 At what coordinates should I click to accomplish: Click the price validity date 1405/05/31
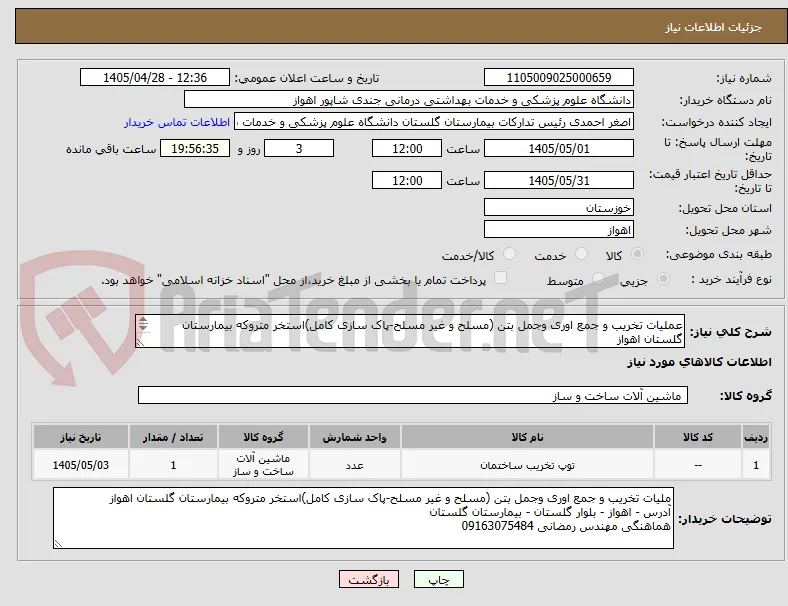(x=559, y=180)
